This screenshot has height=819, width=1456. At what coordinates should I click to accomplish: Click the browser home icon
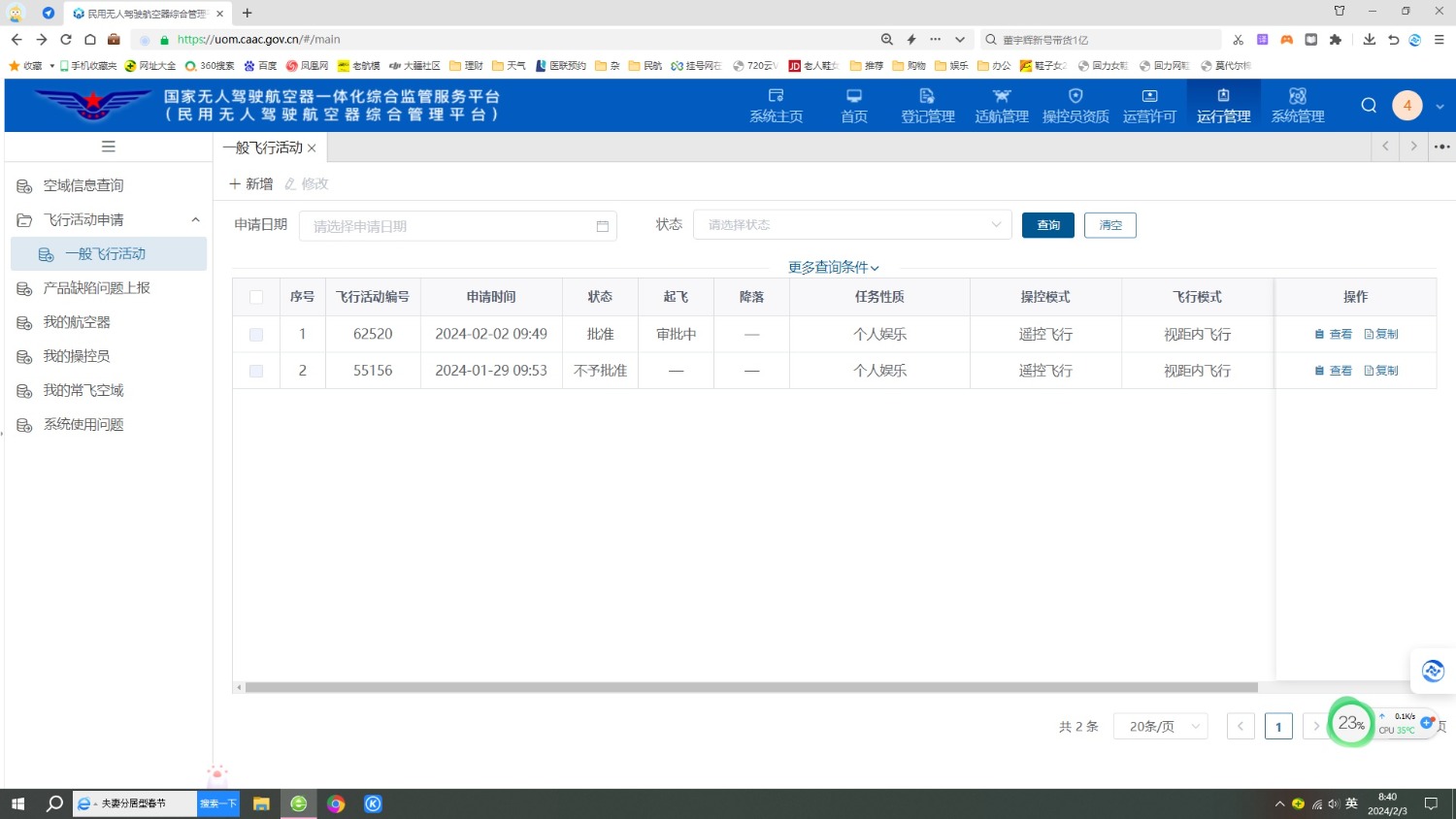click(90, 40)
